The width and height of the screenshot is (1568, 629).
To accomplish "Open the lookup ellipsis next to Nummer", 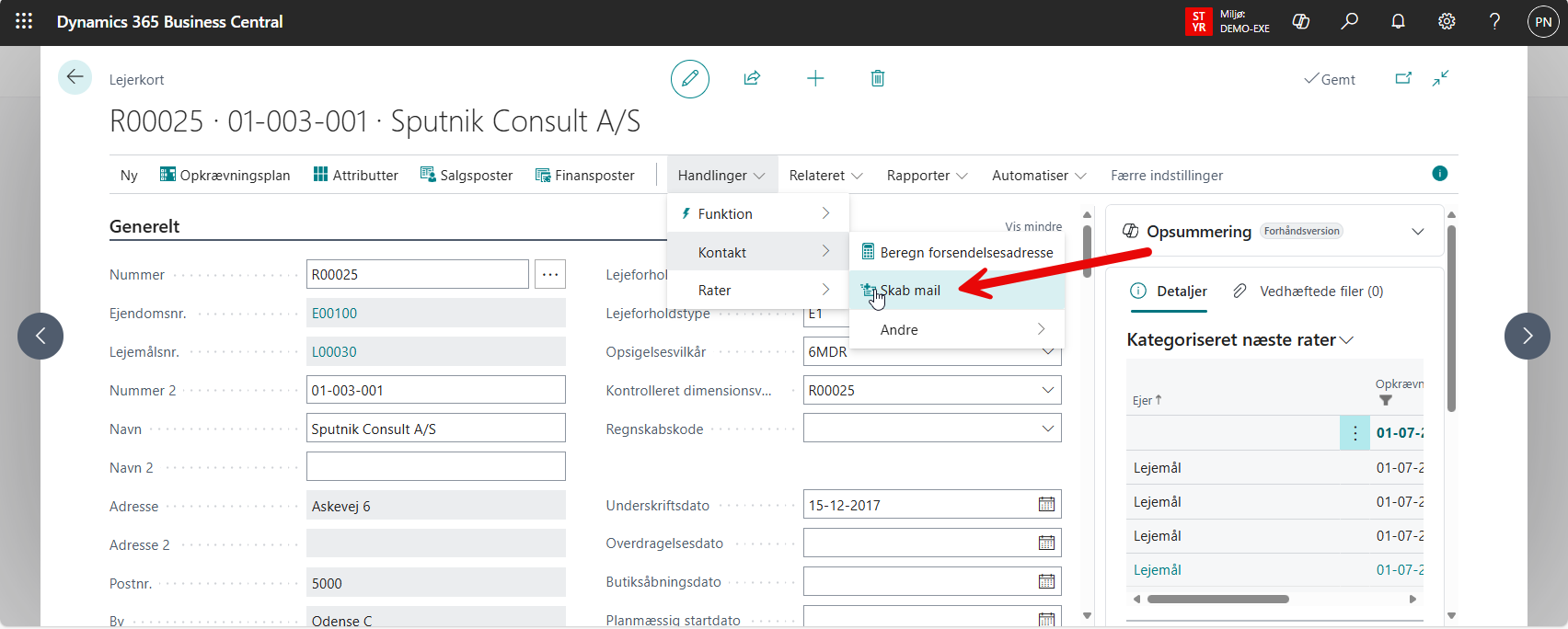I will pyautogui.click(x=550, y=274).
